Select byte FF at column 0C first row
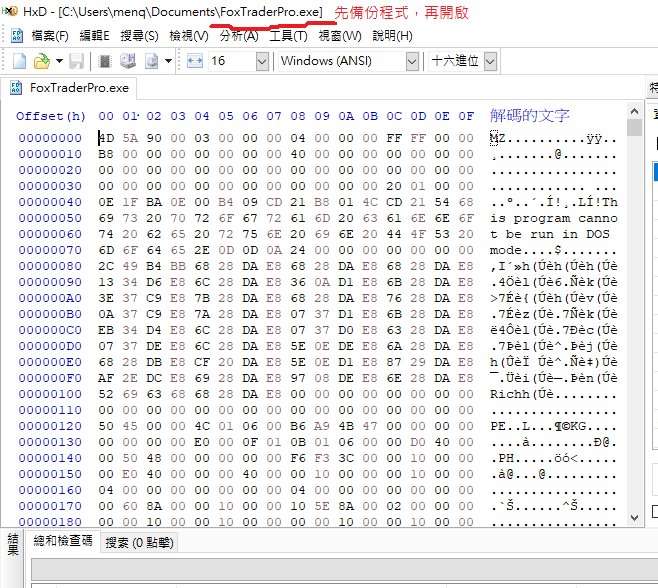This screenshot has width=658, height=588. point(394,138)
